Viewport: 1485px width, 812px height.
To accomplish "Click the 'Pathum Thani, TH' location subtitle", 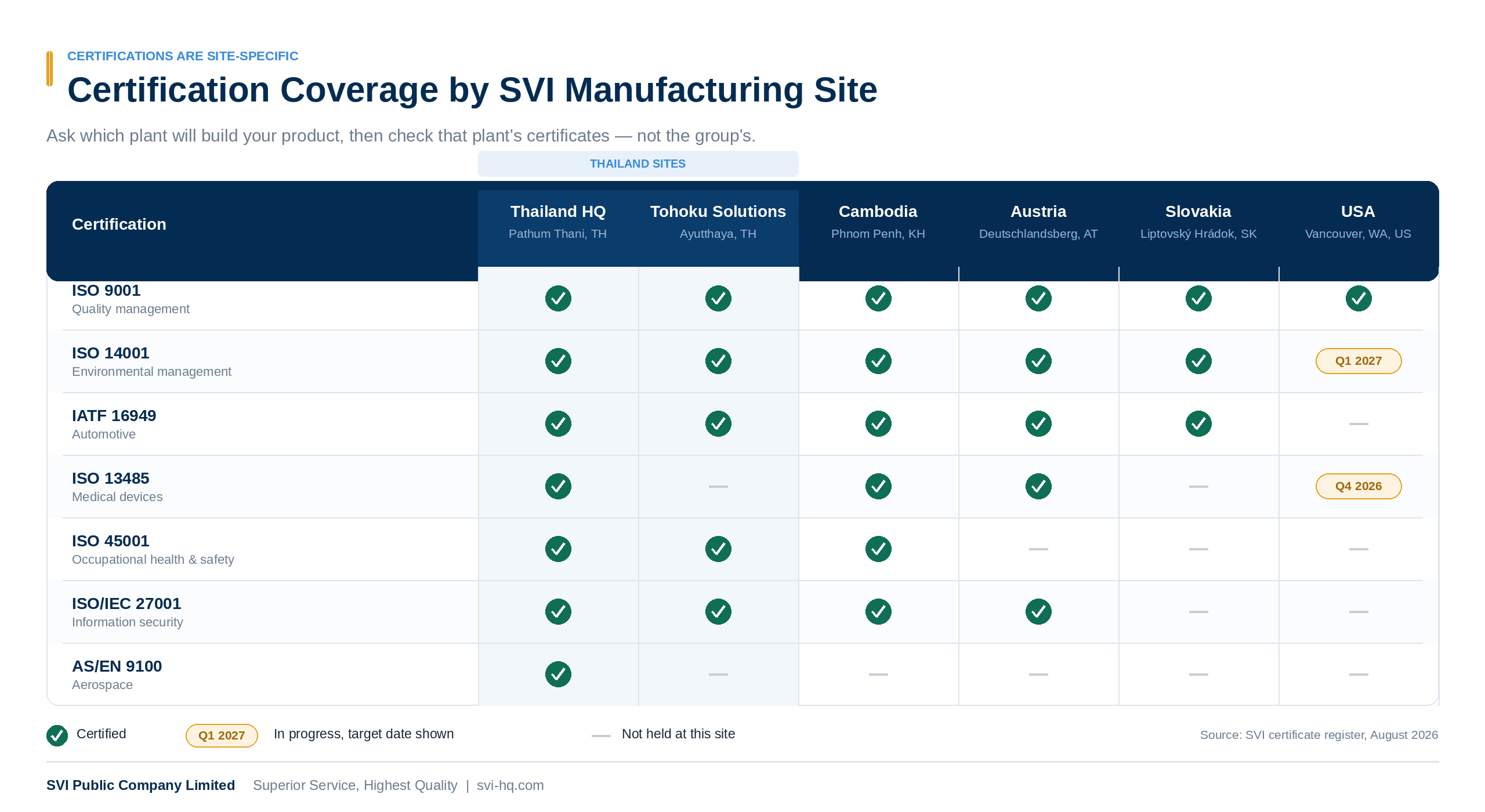I will [558, 234].
